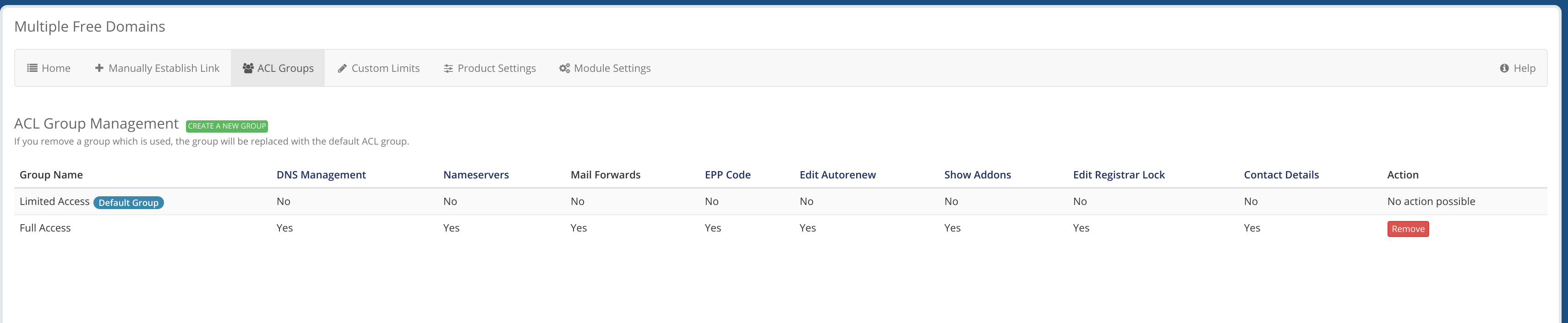This screenshot has width=1568, height=323.
Task: Click the Action column header
Action: click(x=1403, y=175)
